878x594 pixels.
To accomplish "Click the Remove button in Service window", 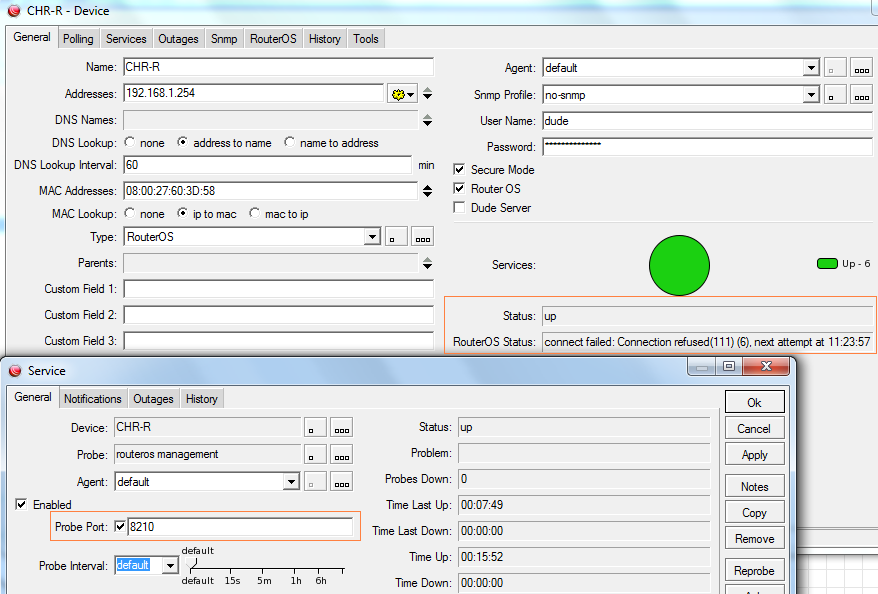I will pyautogui.click(x=754, y=539).
